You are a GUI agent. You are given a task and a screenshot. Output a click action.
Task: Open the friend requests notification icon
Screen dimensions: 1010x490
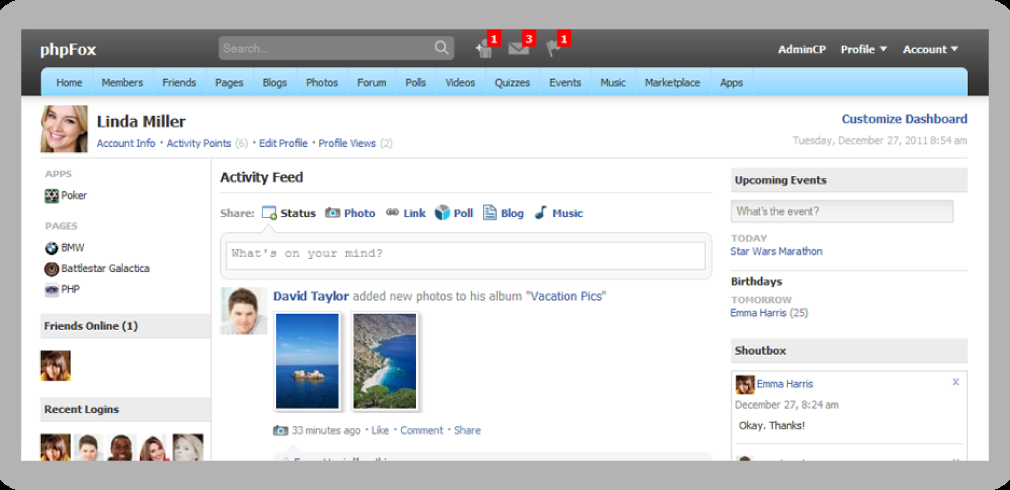[x=484, y=49]
